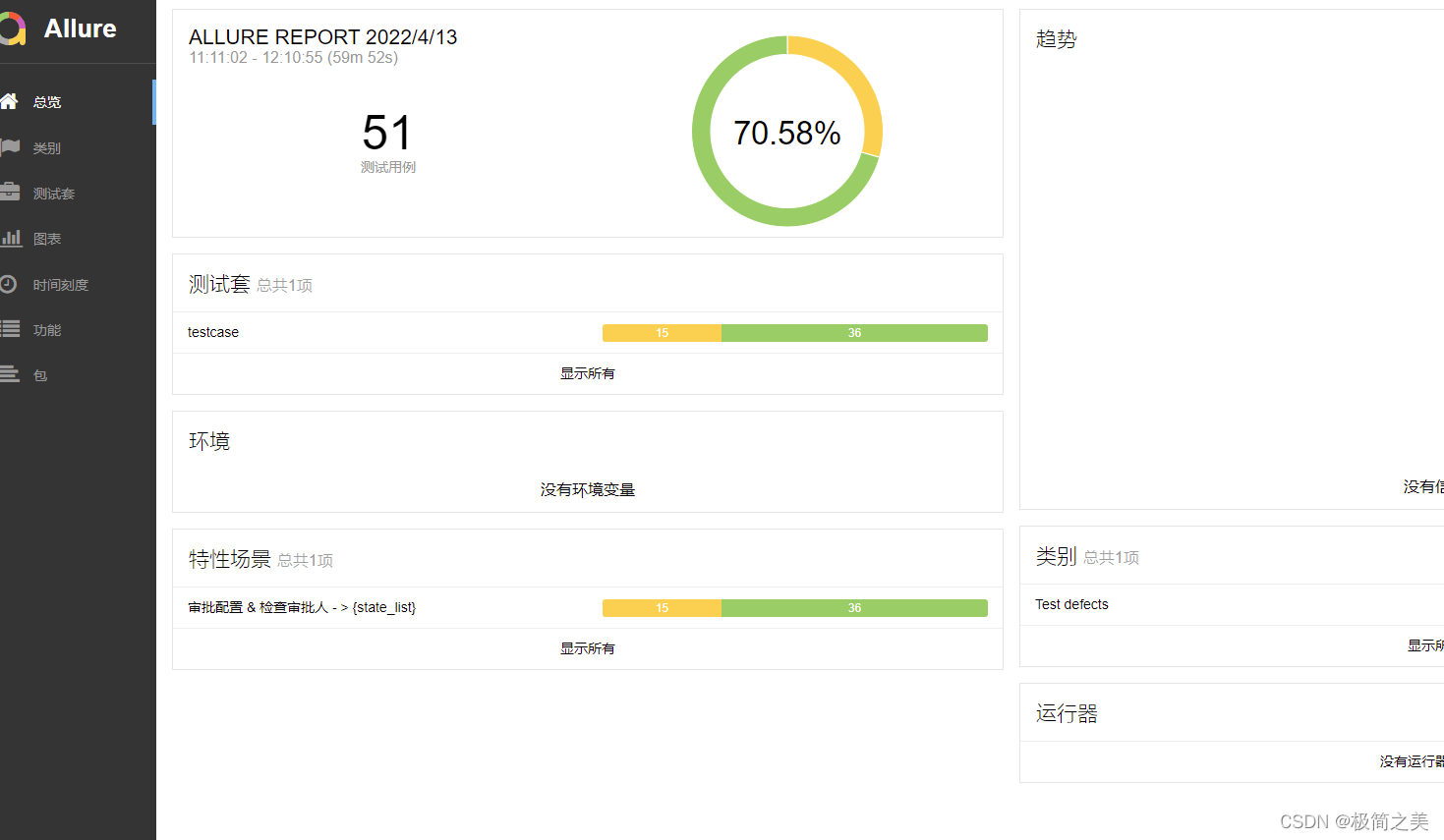This screenshot has height=840, width=1444.
Task: Click the 特性场景 panel heading
Action: coord(230,559)
